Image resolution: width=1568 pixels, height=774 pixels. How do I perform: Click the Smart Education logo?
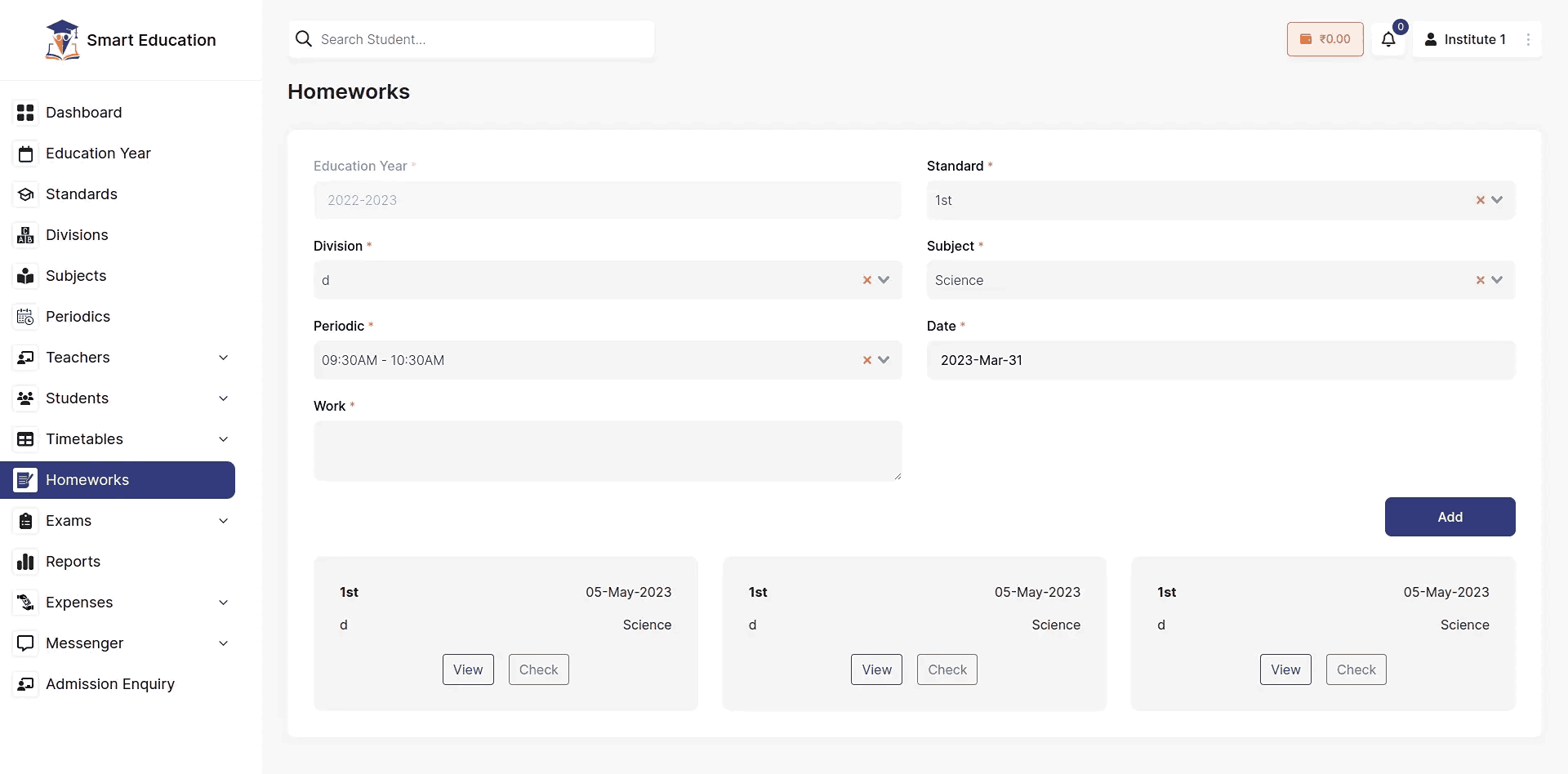(63, 40)
